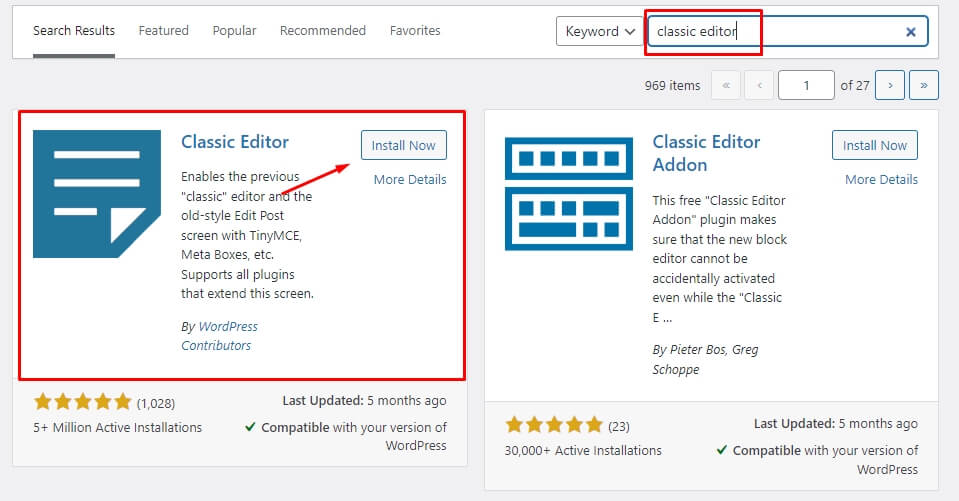Click the Classic Editor plugin icon

[97, 194]
